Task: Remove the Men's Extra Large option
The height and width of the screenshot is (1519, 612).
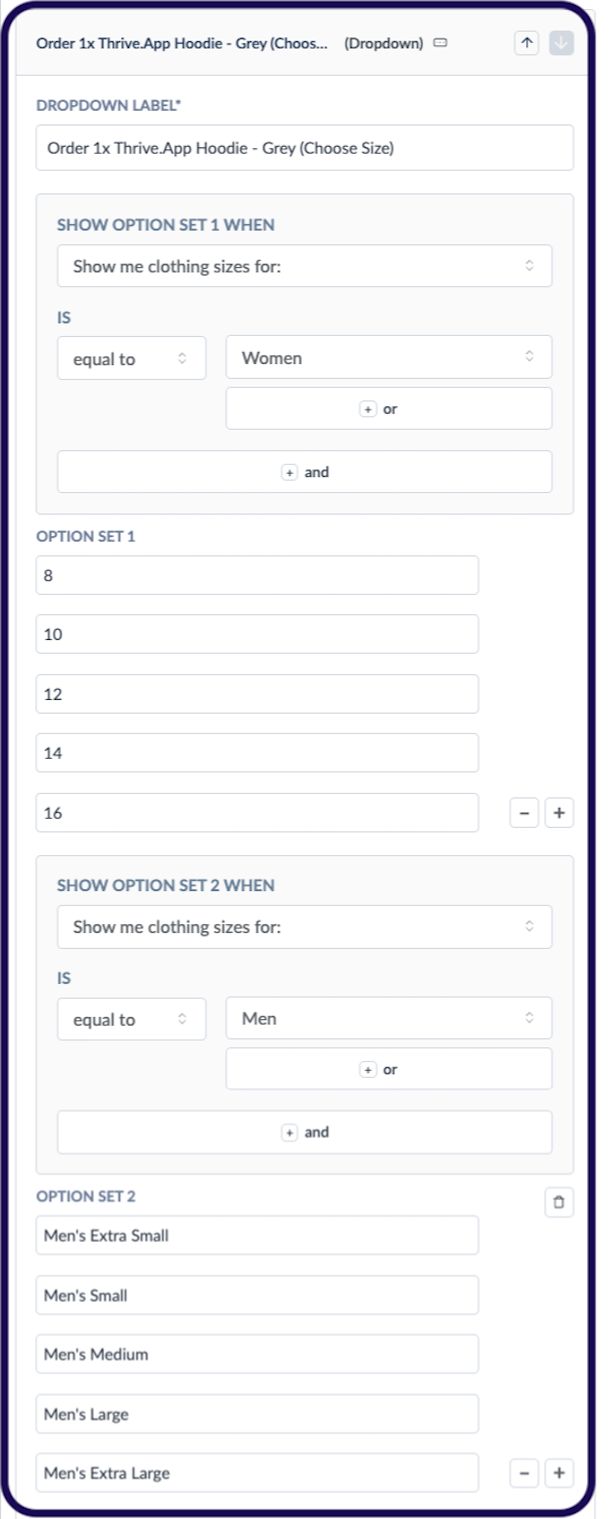Action: click(523, 1473)
